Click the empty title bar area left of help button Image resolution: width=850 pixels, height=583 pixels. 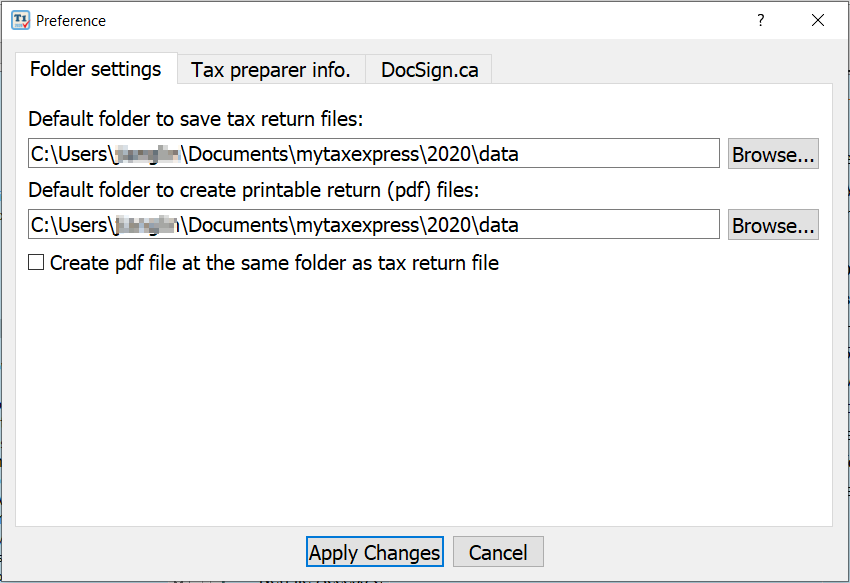click(420, 20)
